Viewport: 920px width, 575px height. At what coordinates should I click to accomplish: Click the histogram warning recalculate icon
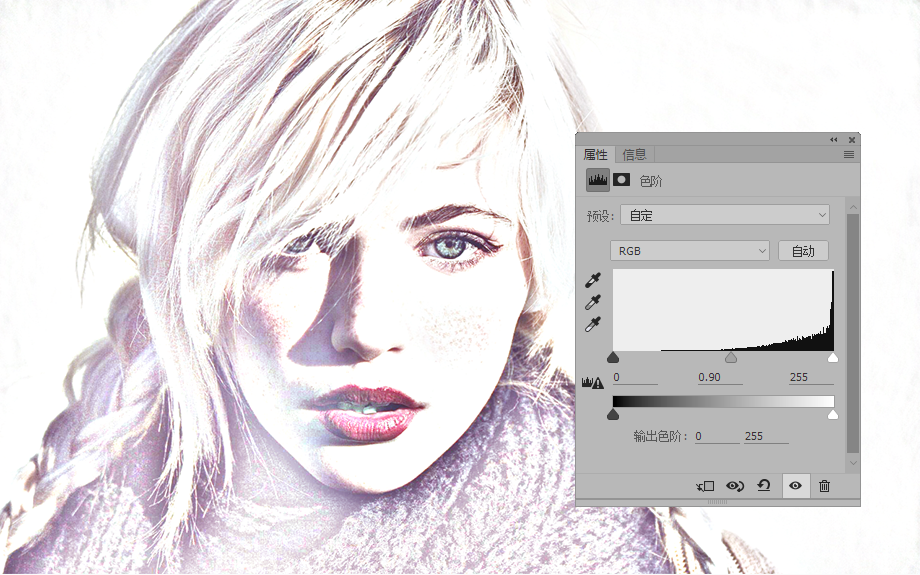coord(593,383)
